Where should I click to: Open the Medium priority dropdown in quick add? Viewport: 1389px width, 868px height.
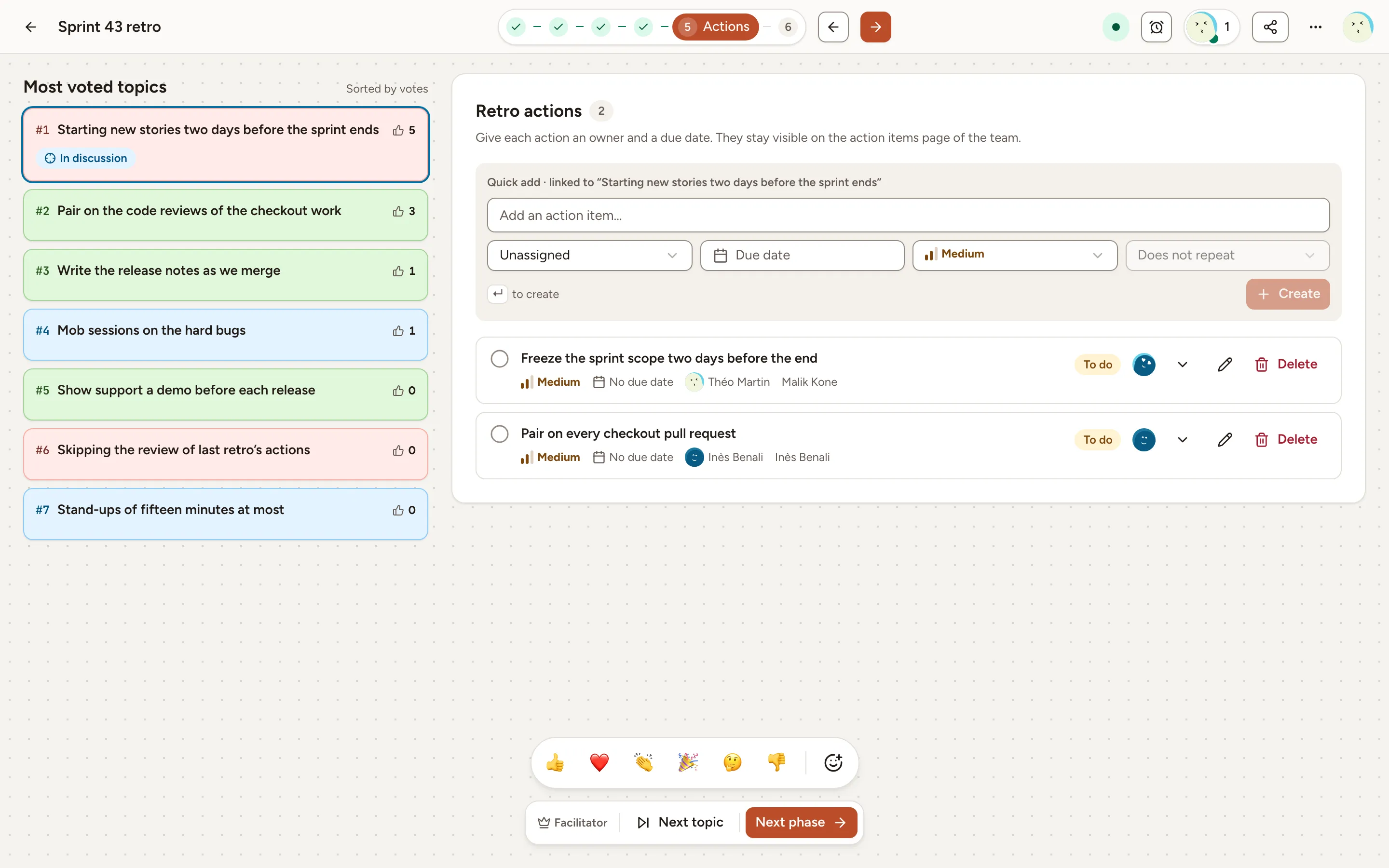tap(1014, 256)
